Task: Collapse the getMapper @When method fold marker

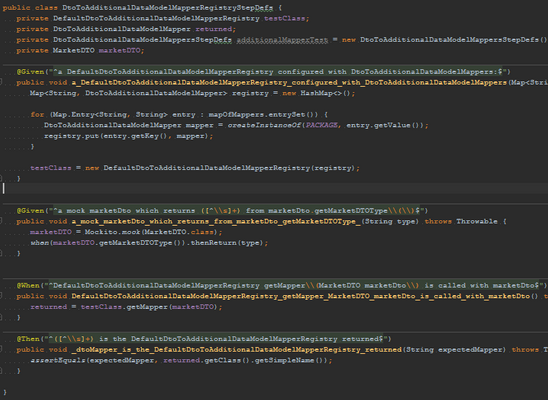Action: click(1, 296)
